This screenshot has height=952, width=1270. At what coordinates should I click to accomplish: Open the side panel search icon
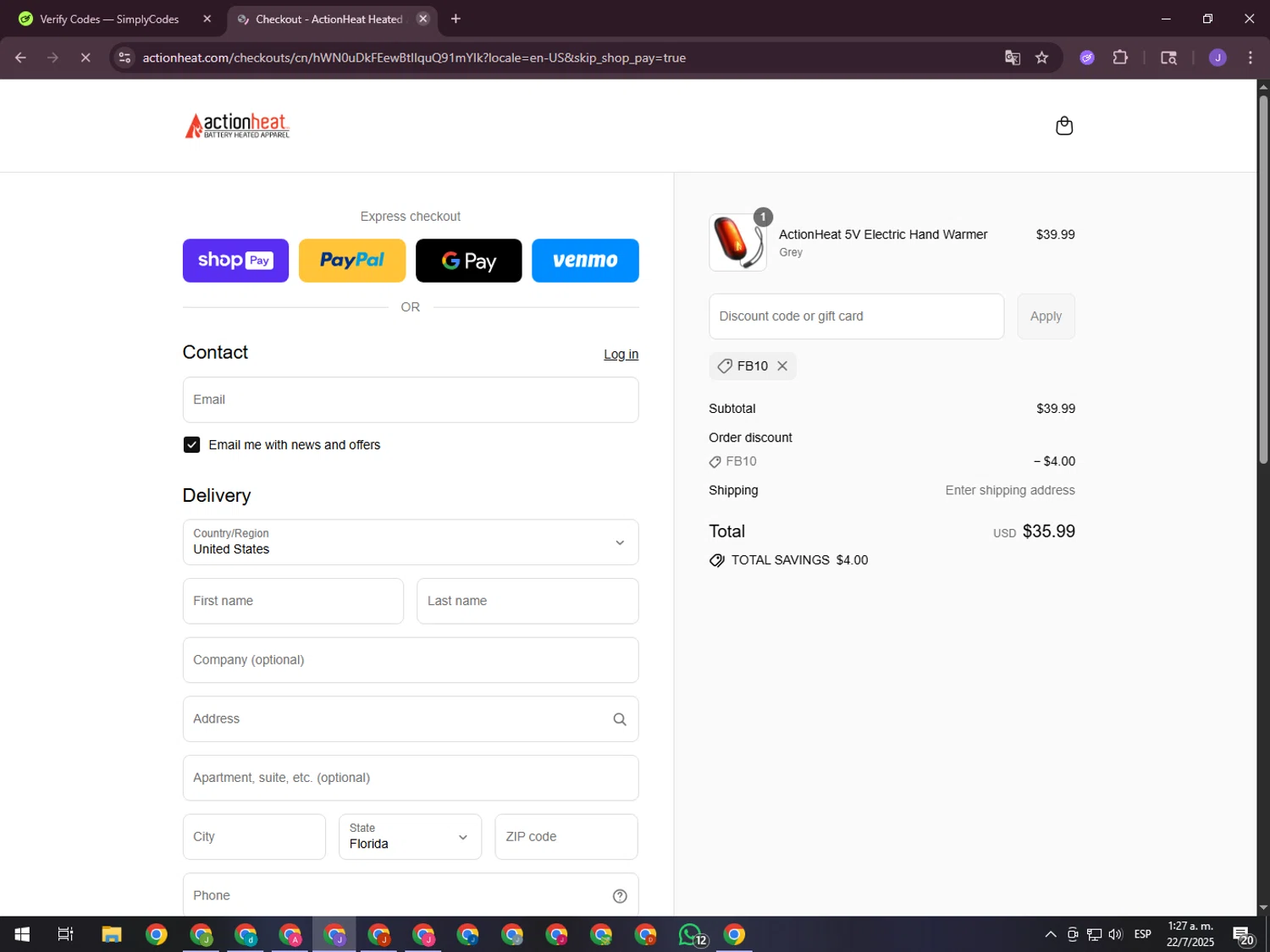1169,58
